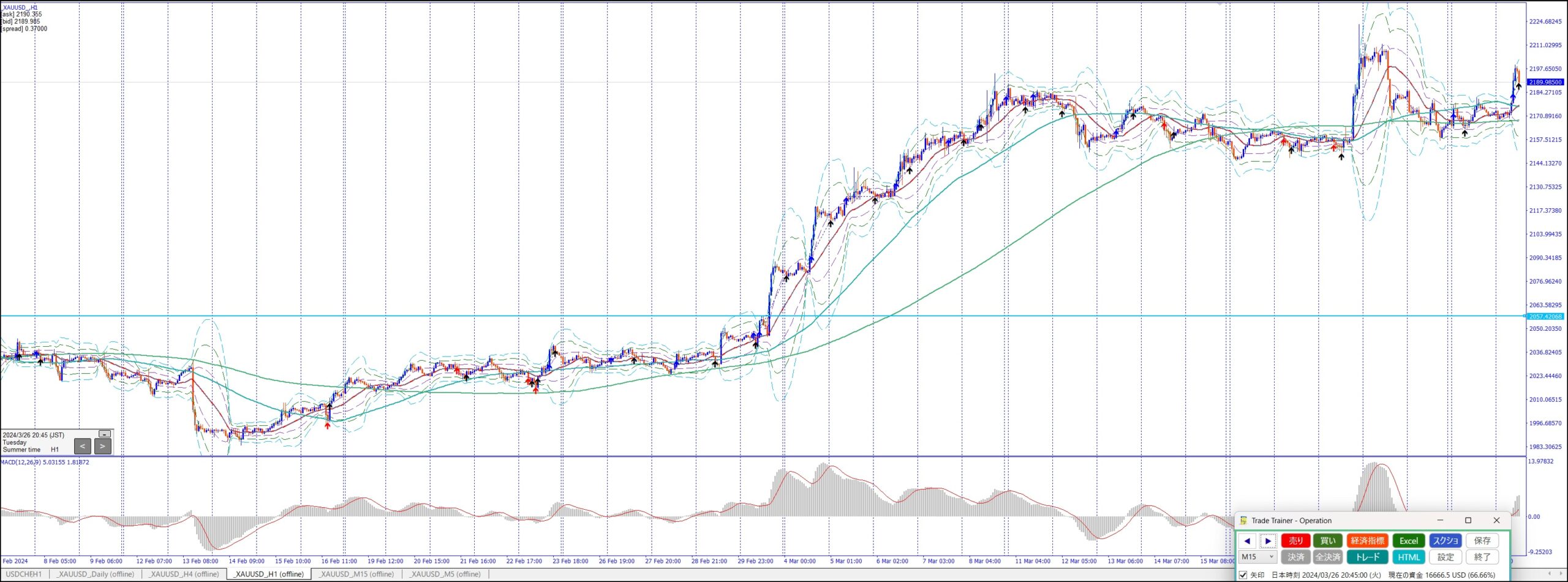This screenshot has height=582, width=1568.
Task: Select the USDCHF,H1 chart tab
Action: click(x=24, y=575)
